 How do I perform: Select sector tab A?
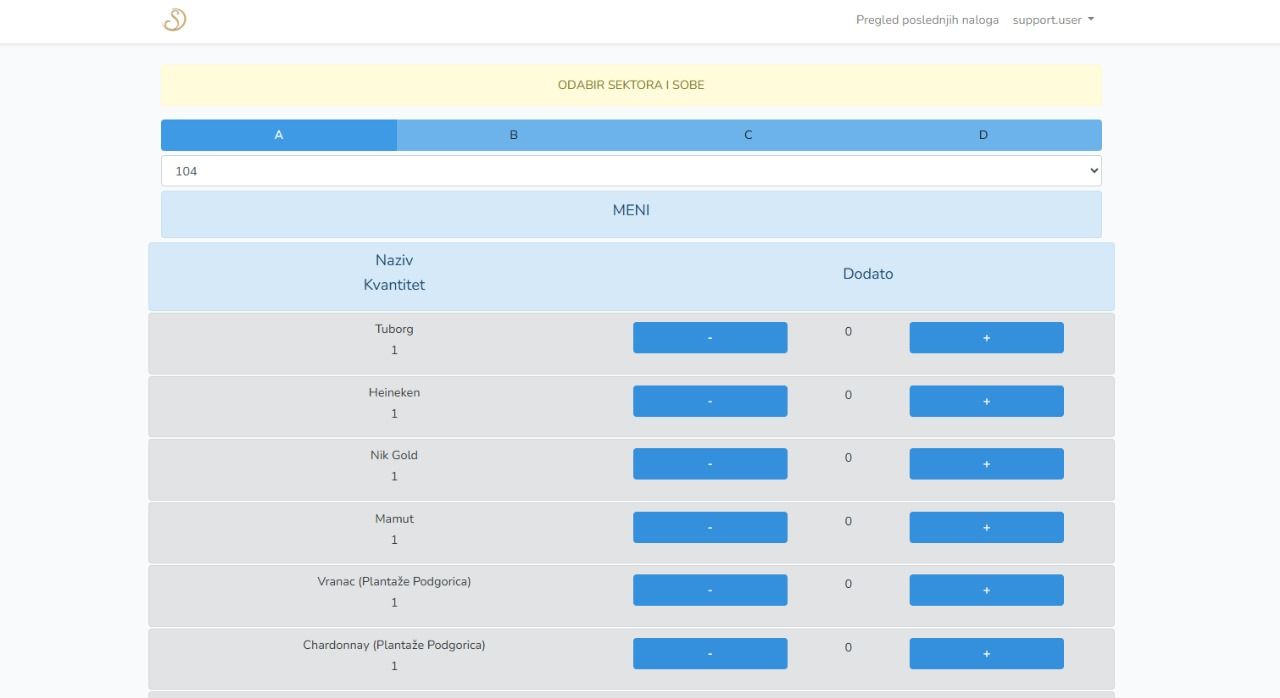tap(279, 135)
